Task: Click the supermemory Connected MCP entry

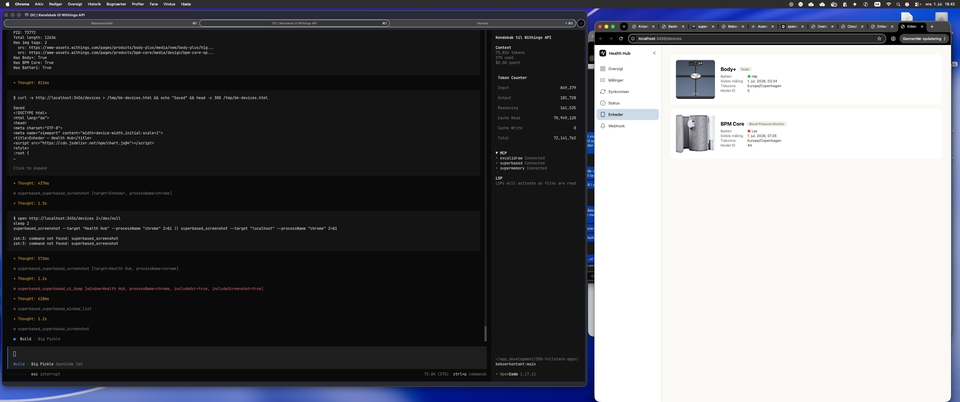Action: pyautogui.click(x=521, y=168)
